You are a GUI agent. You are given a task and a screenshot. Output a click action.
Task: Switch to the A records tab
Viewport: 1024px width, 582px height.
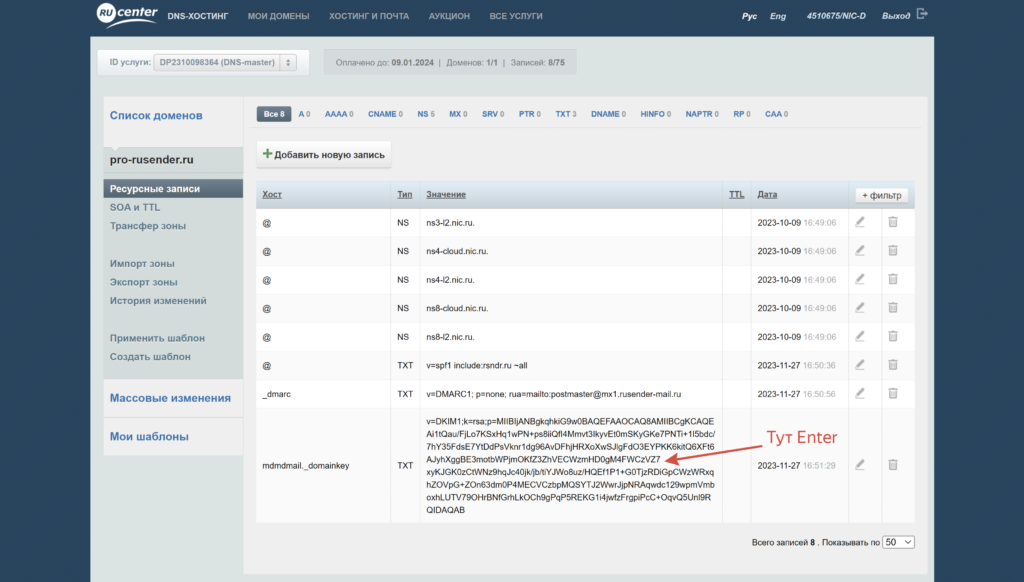tap(304, 114)
